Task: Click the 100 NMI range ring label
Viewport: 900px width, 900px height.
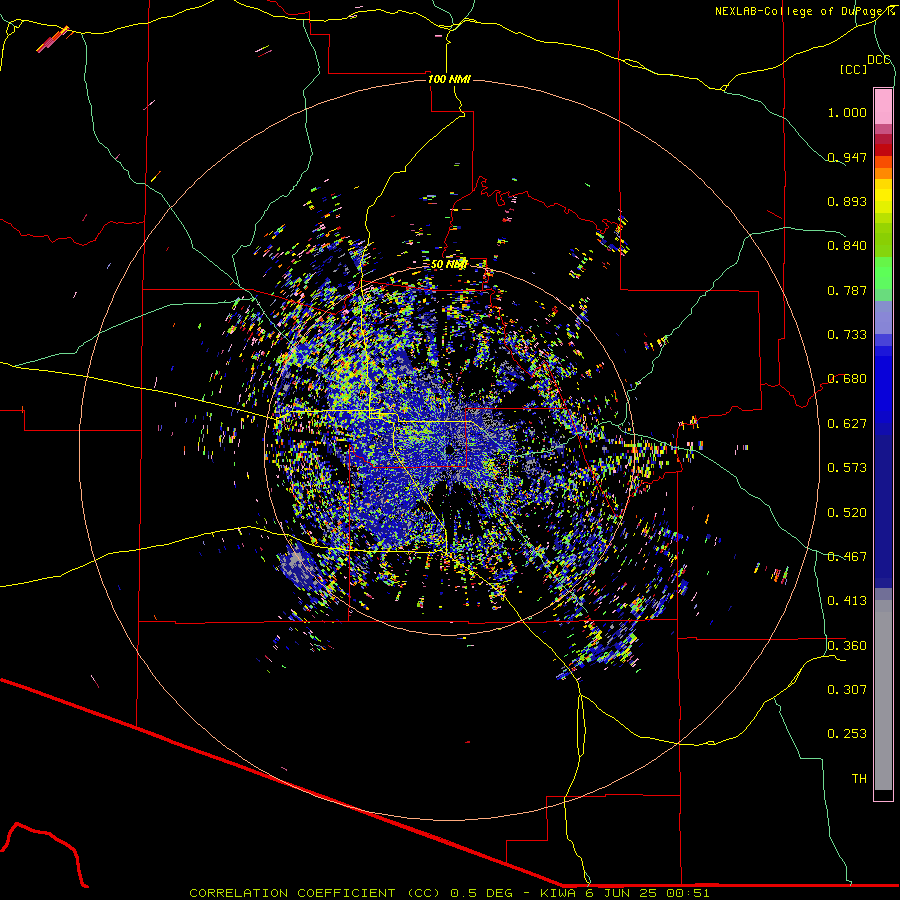Action: pos(449,79)
